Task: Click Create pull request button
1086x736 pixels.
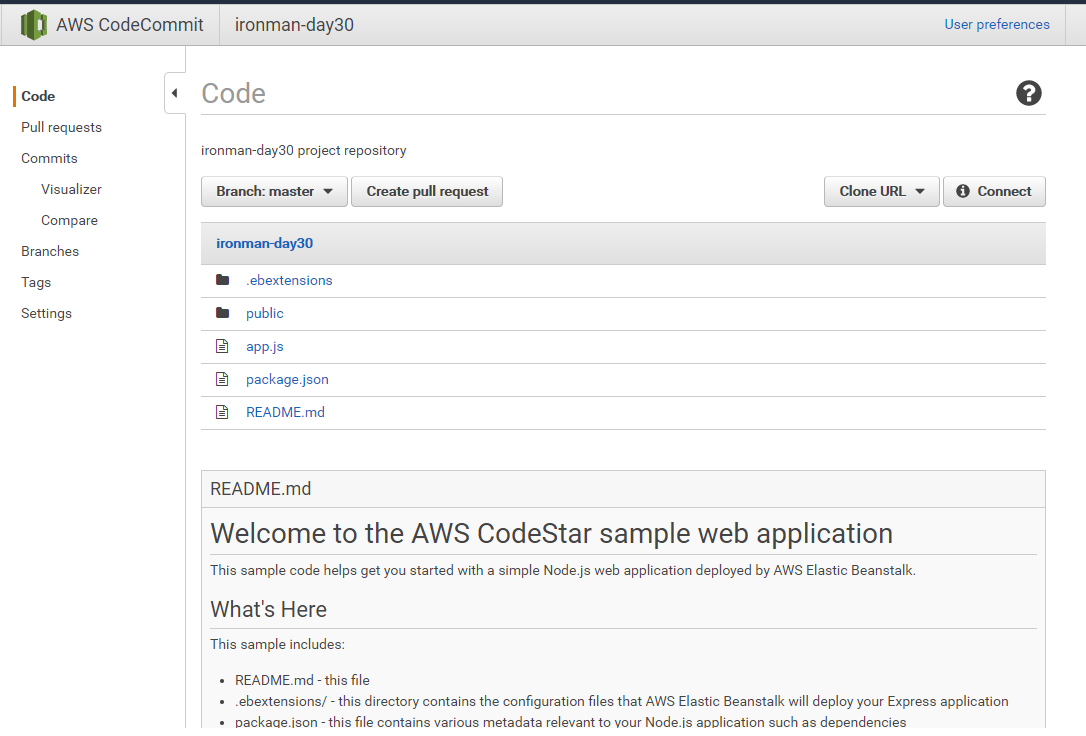Action: 427,191
